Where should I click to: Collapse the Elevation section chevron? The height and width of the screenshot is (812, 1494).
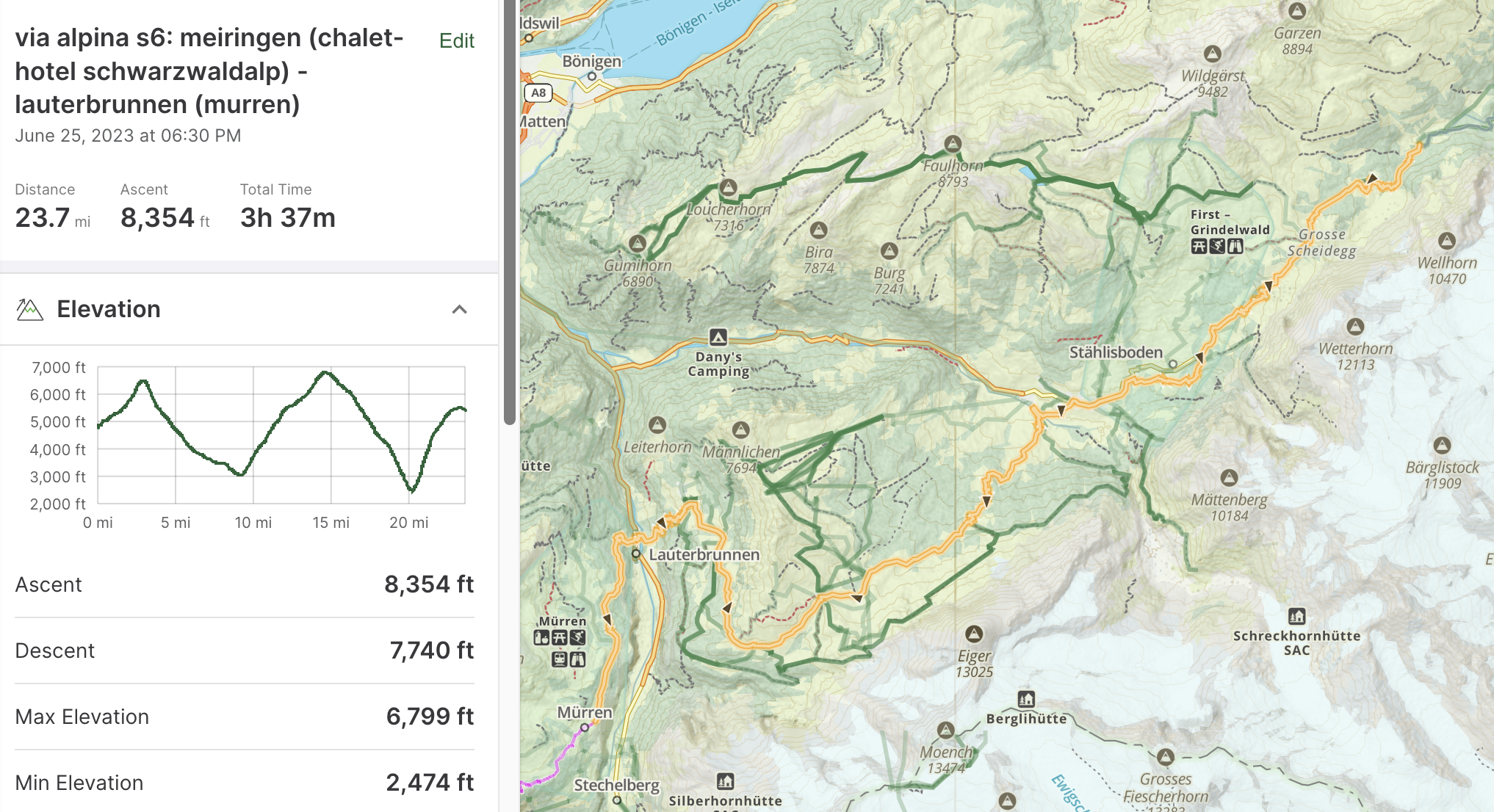tap(459, 309)
